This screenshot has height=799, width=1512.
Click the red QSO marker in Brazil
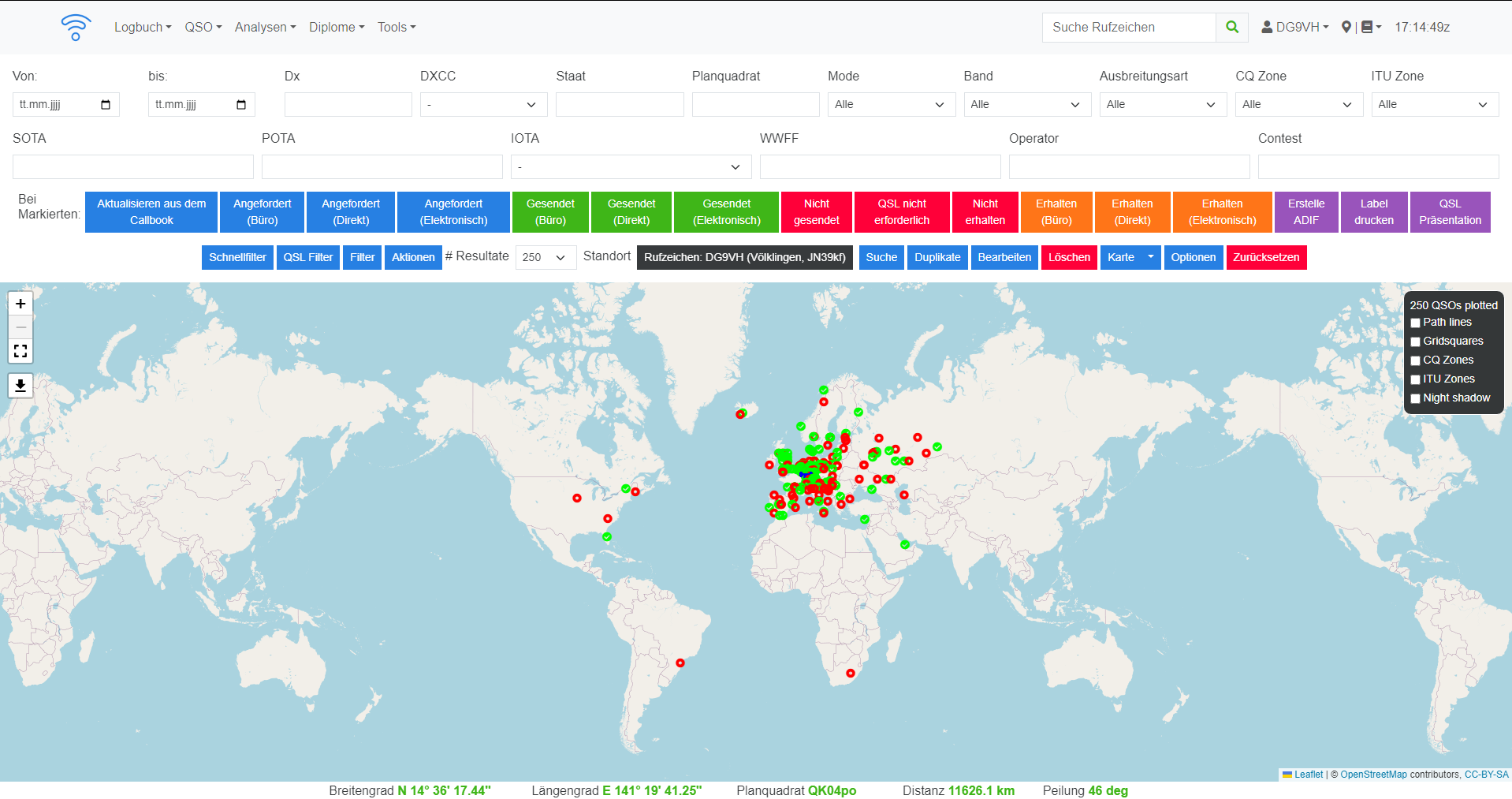680,663
